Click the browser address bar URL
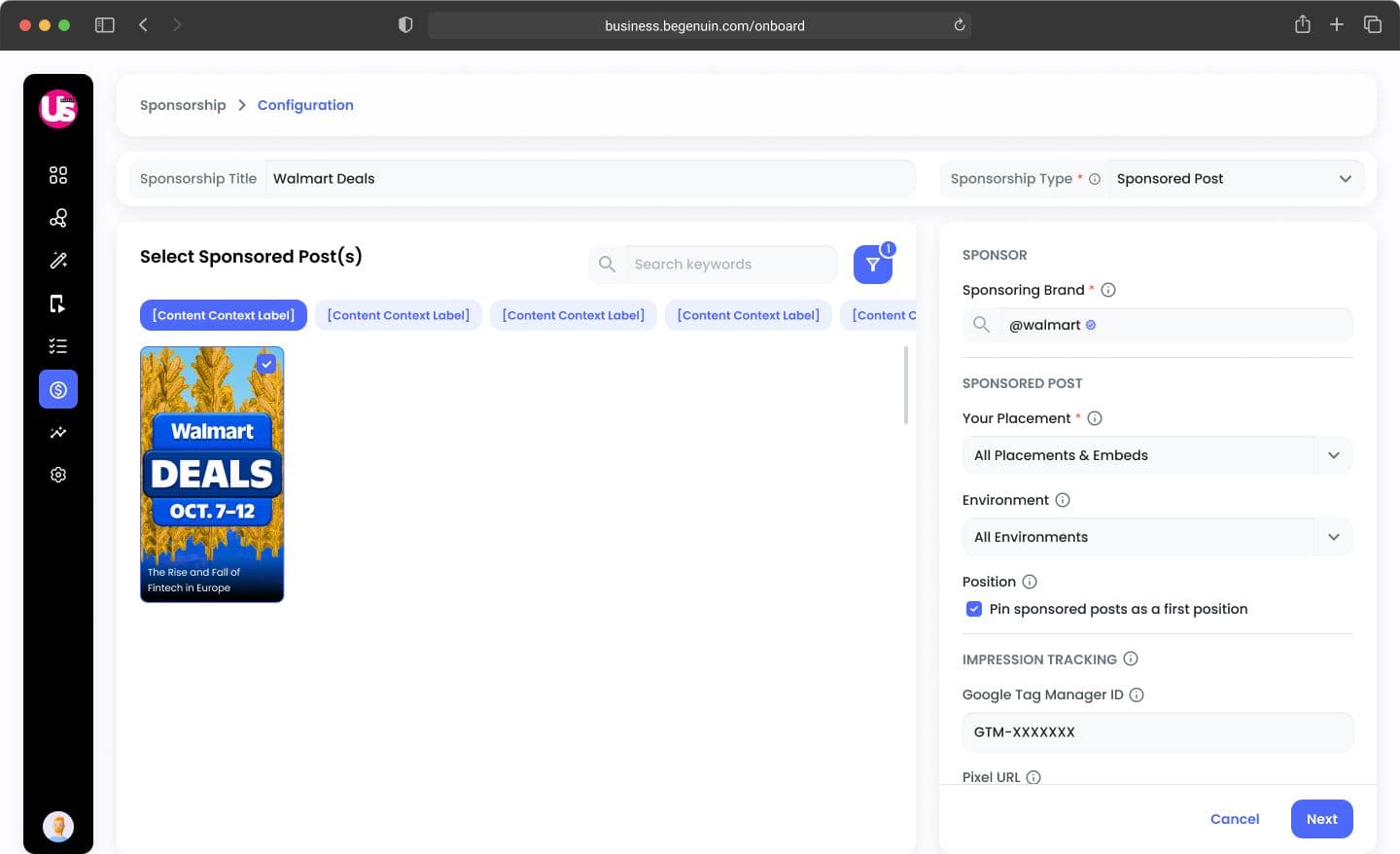Viewport: 1400px width, 854px height. tap(705, 25)
